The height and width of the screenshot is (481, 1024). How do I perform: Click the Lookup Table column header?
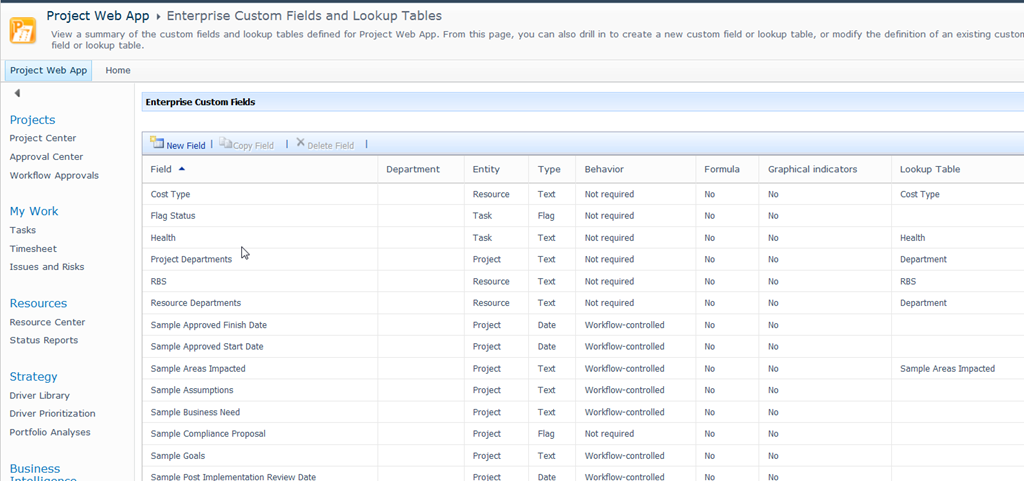pyautogui.click(x=929, y=169)
